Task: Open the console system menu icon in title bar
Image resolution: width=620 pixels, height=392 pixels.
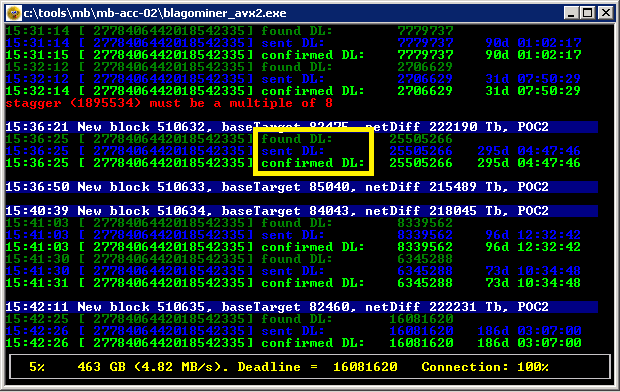Action: (x=14, y=13)
